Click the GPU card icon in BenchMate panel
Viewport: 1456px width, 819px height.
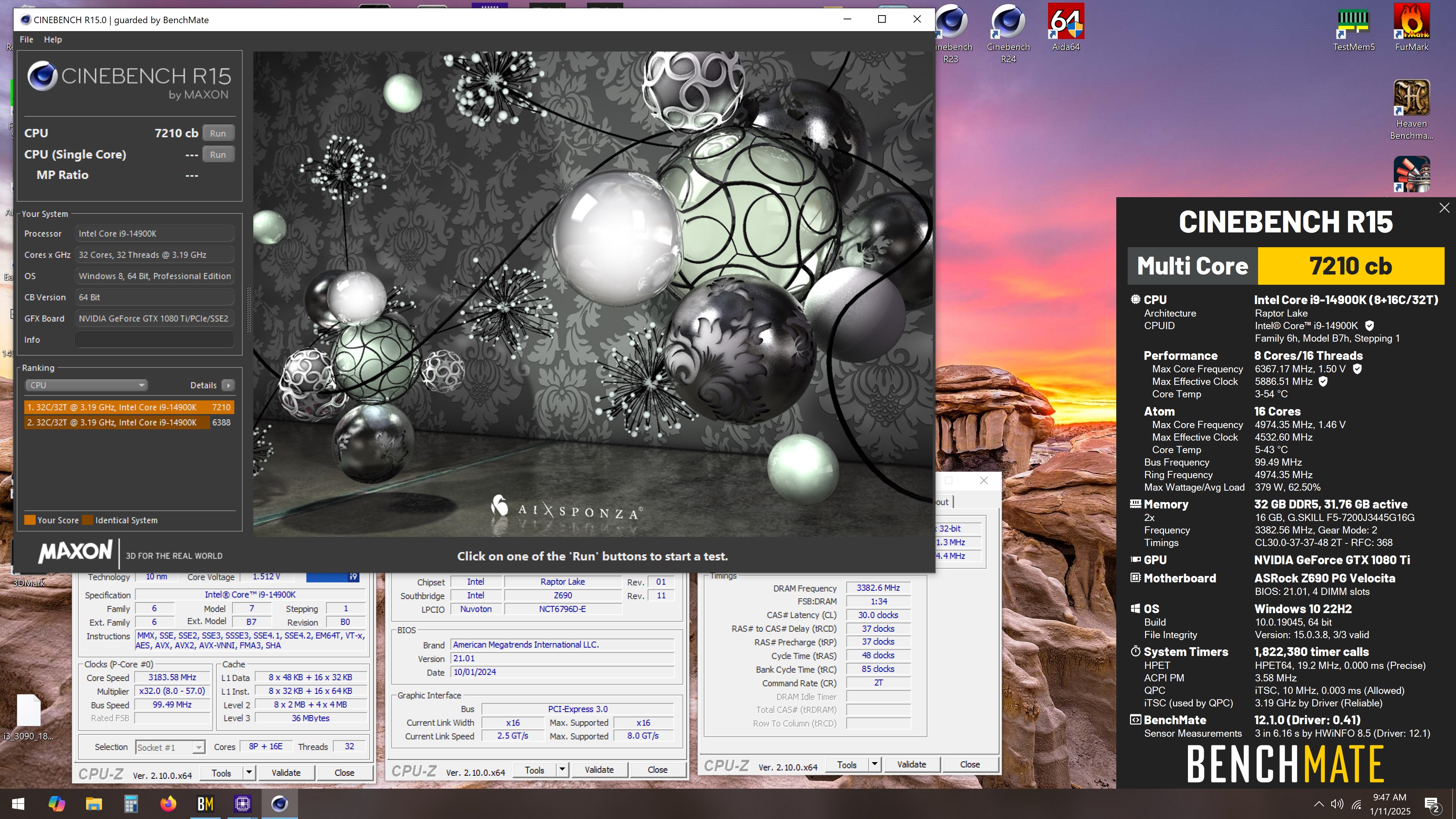tap(1135, 560)
